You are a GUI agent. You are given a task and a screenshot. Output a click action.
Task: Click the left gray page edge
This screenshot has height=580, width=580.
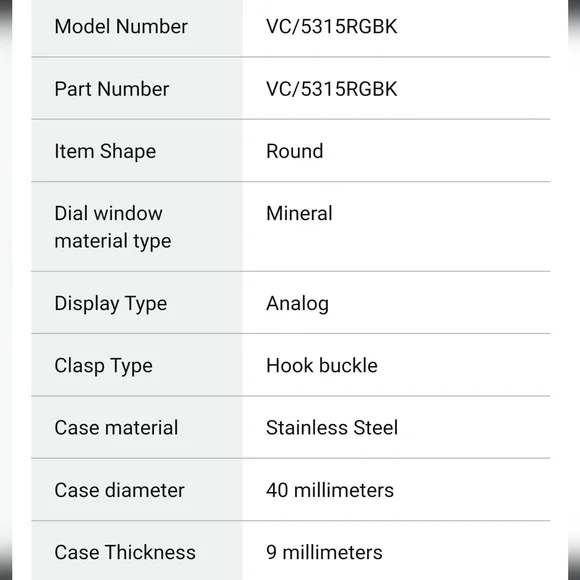(x=6, y=290)
